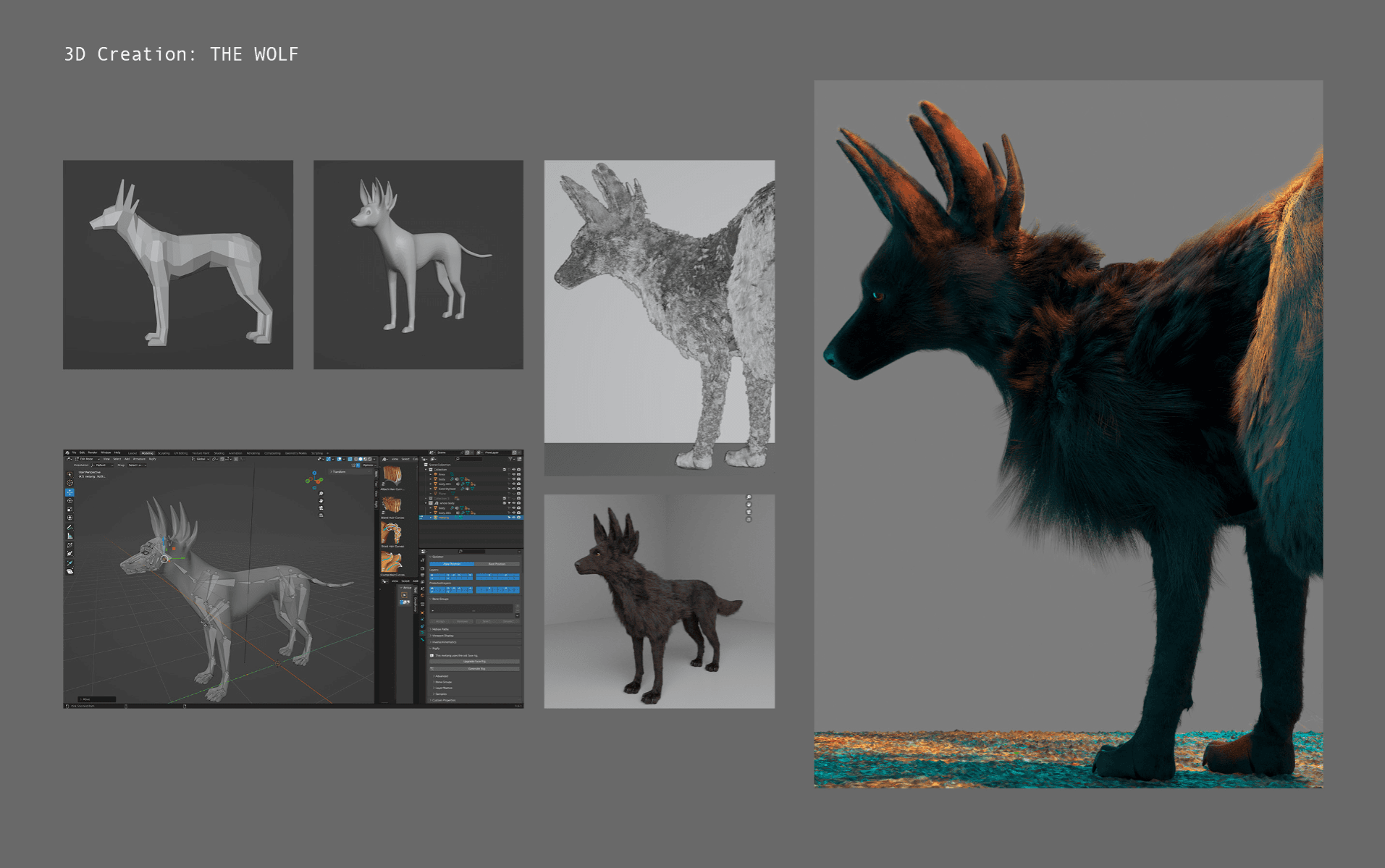
Task: Toggle camera view using the camera gizmo
Action: coord(321,508)
